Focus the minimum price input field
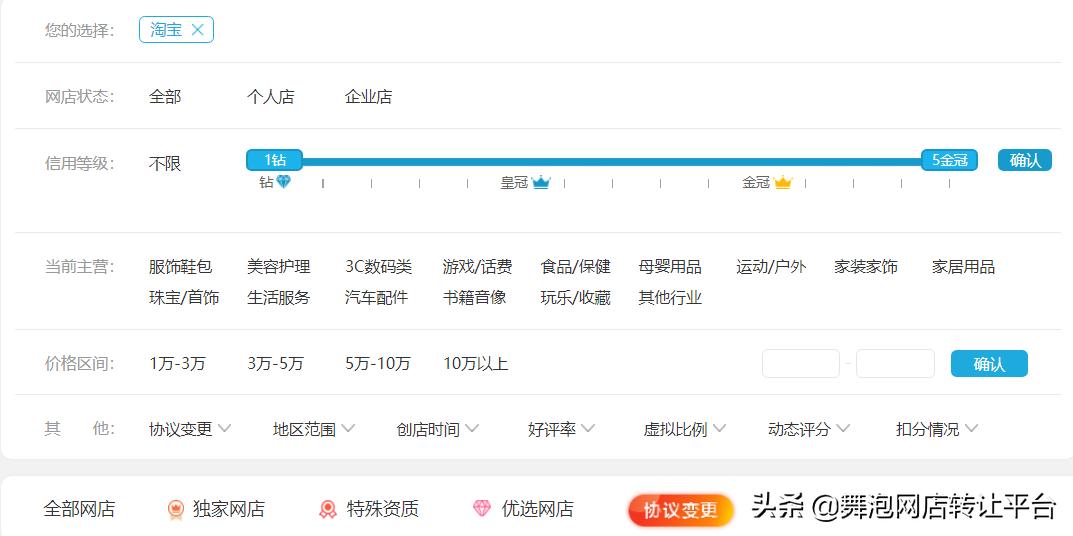 [801, 363]
